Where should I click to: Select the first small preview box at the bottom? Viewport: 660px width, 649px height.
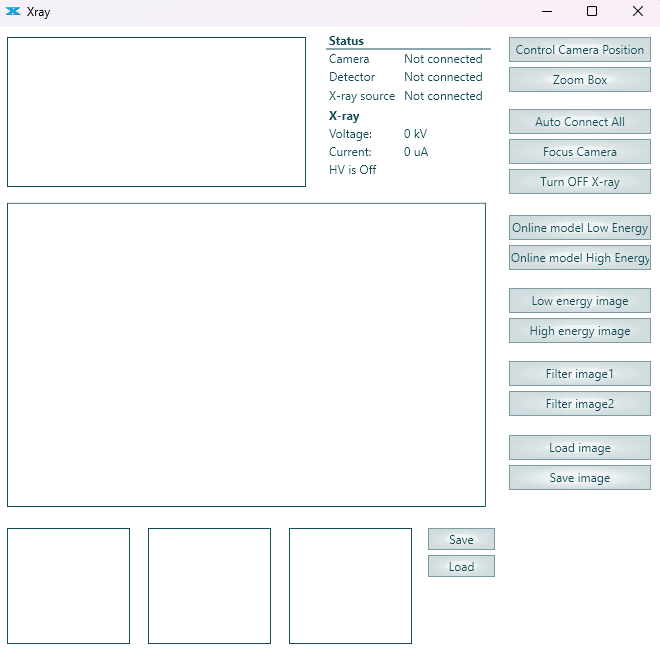tap(68, 586)
